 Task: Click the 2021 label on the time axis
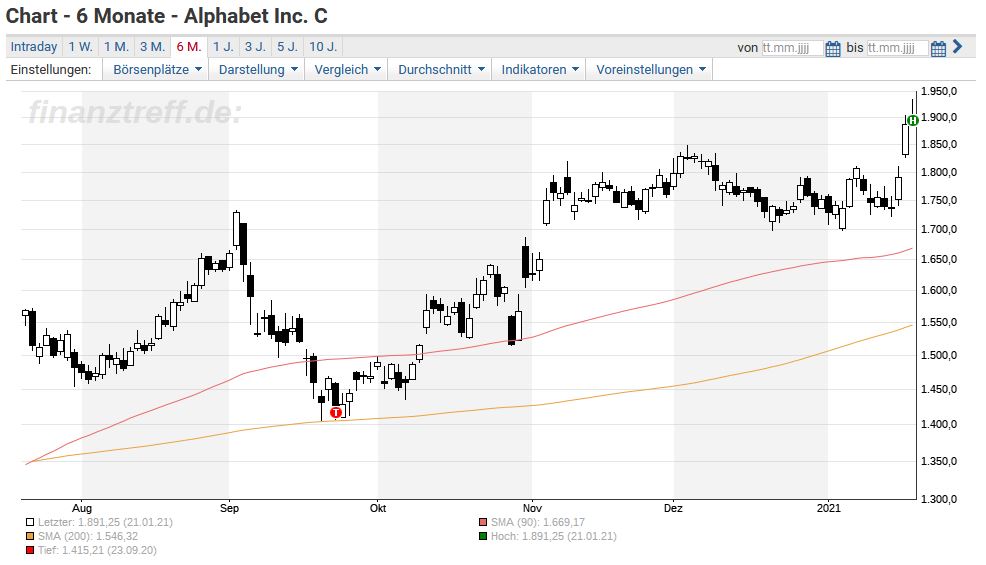click(829, 508)
